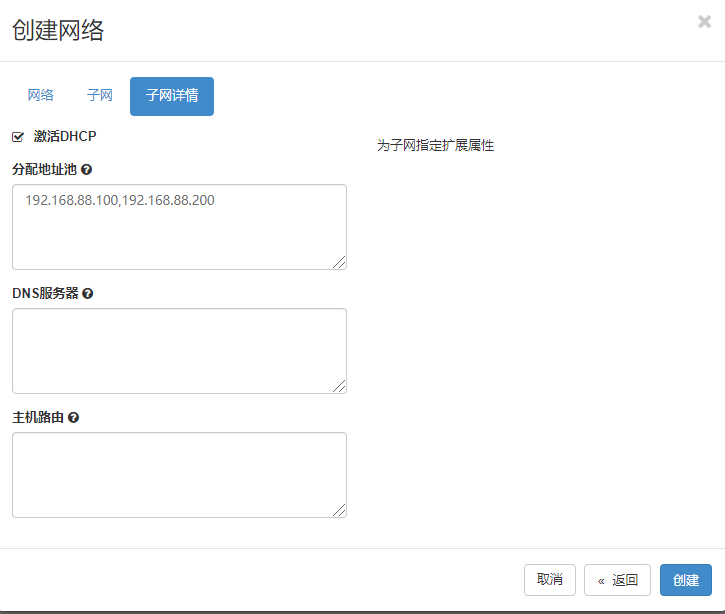The width and height of the screenshot is (725, 614).
Task: Click the resize handle of DNS服务器 box
Action: 340,387
